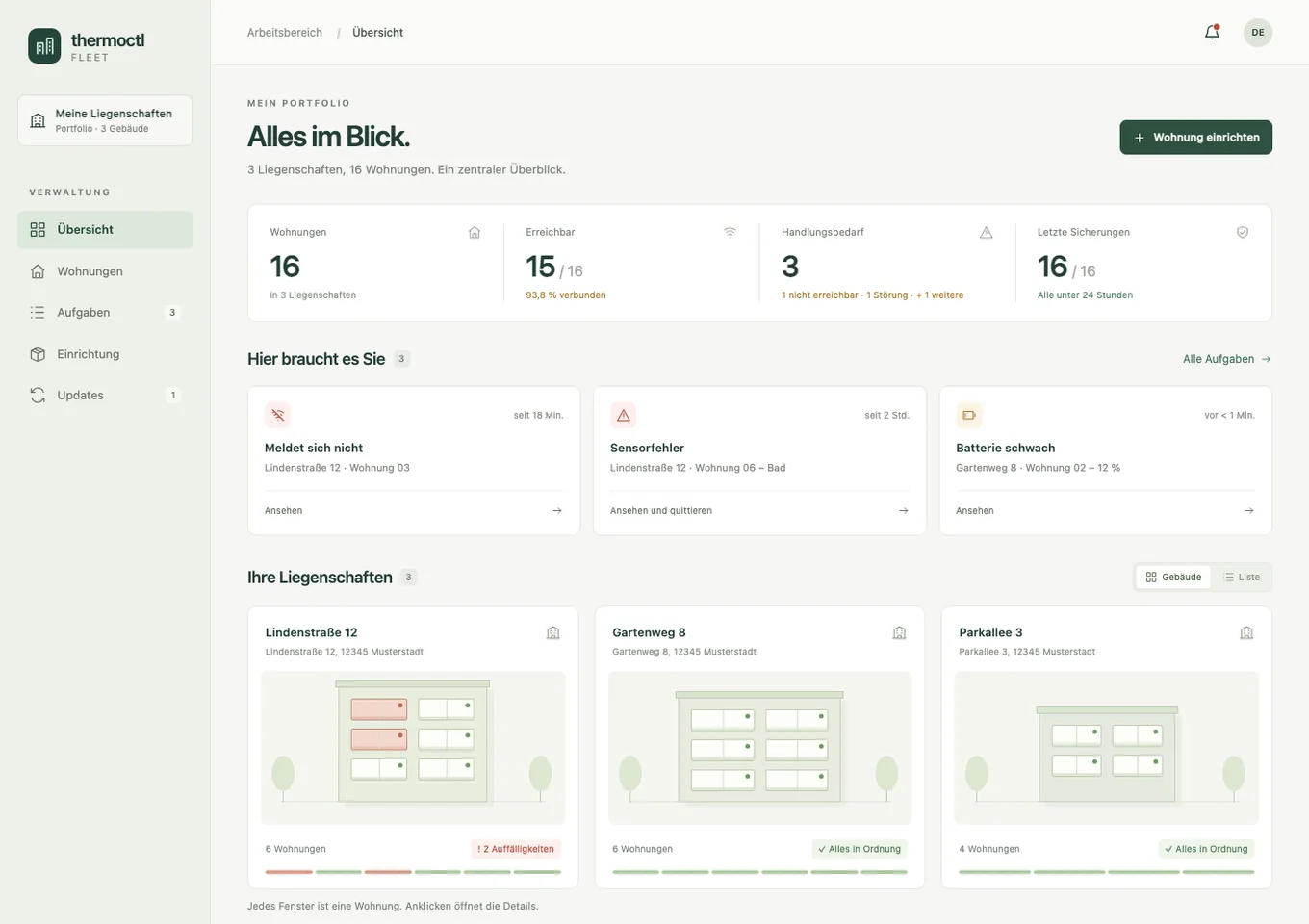Click the thermoctl logo icon

pos(44,46)
